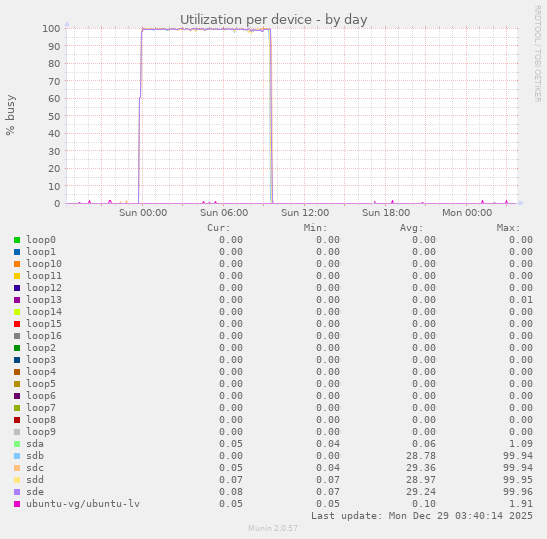
Task: Click the sdd average value 28.97
Action: (x=421, y=480)
